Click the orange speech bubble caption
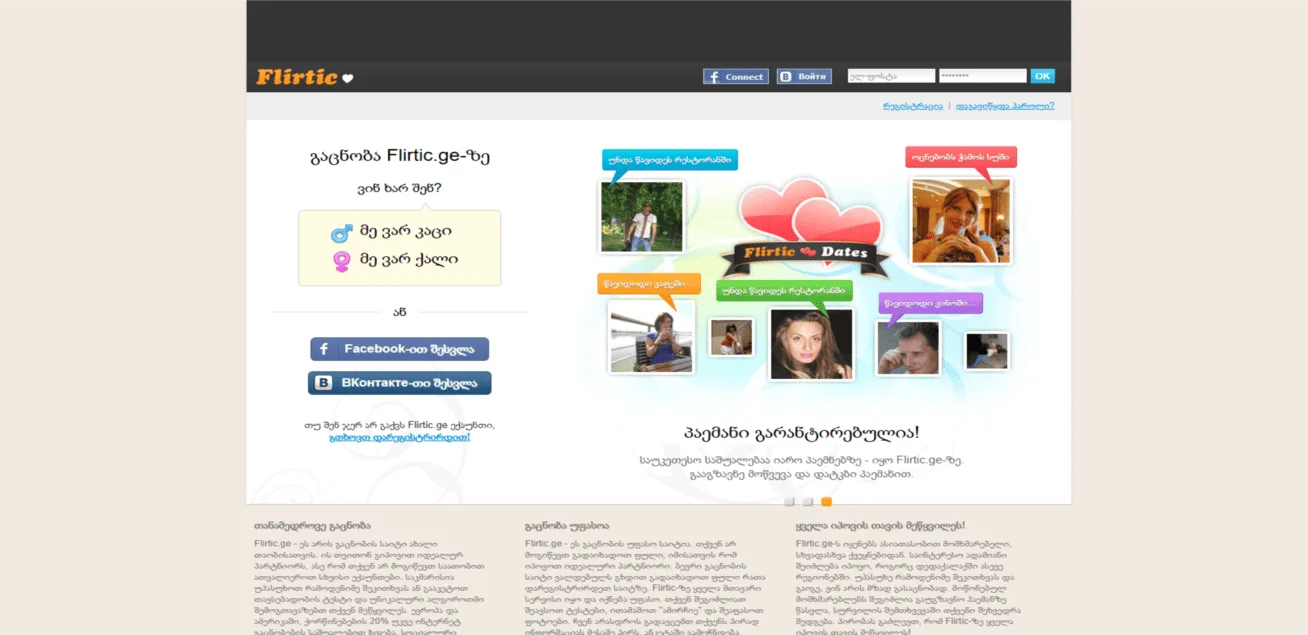Screen dimensions: 1308x635 pyautogui.click(x=649, y=284)
